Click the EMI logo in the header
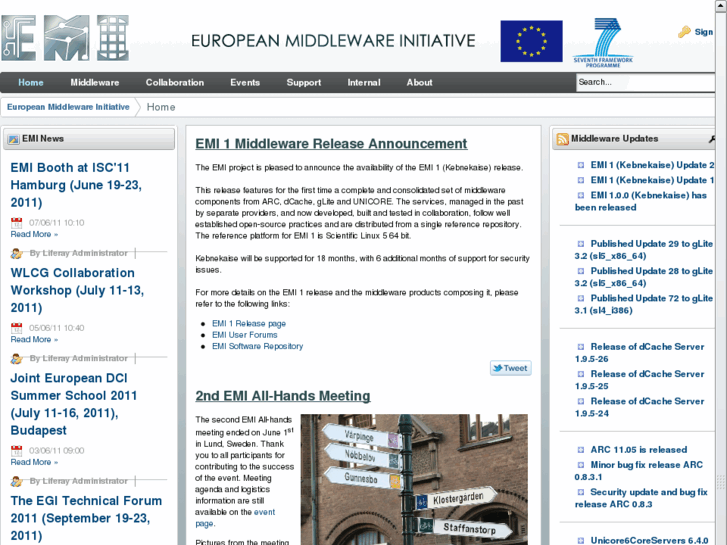The image size is (727, 545). [x=65, y=38]
